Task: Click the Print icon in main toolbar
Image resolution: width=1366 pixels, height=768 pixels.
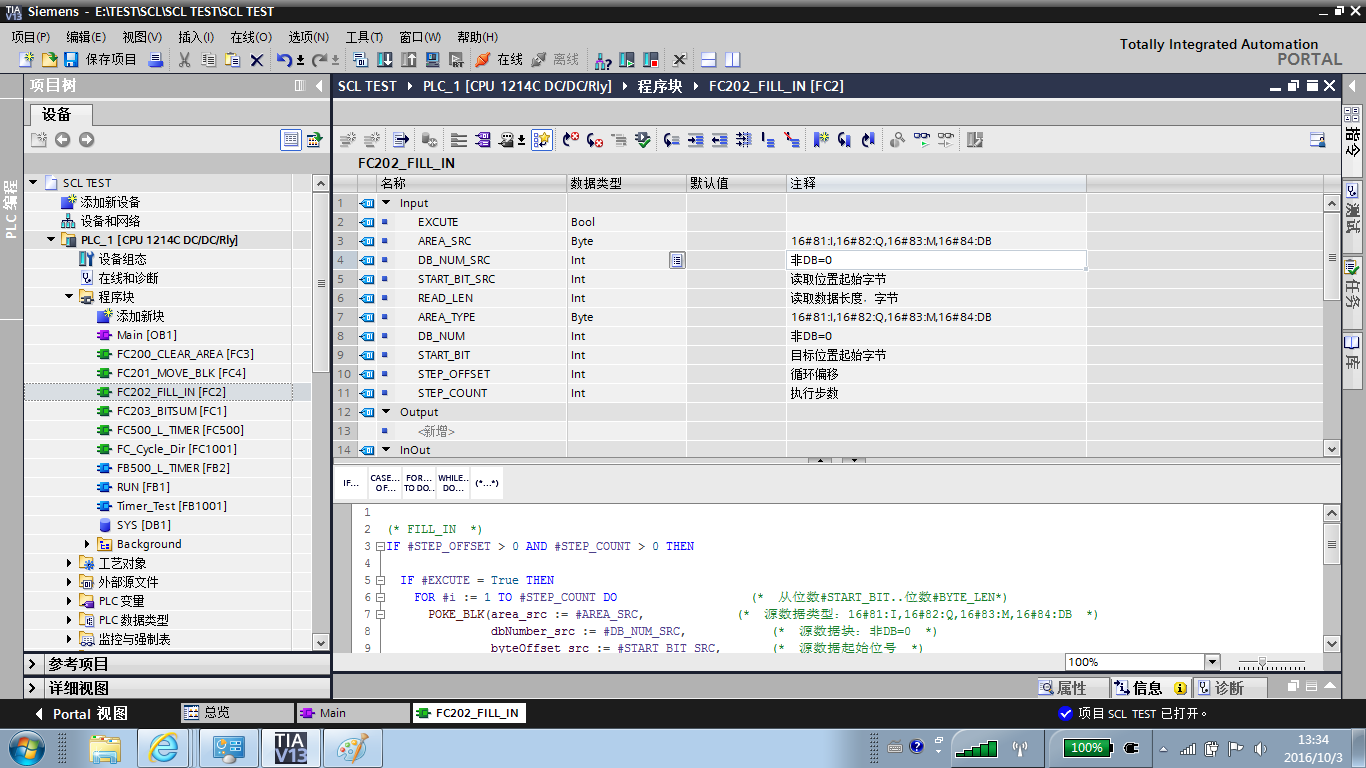Action: 156,60
